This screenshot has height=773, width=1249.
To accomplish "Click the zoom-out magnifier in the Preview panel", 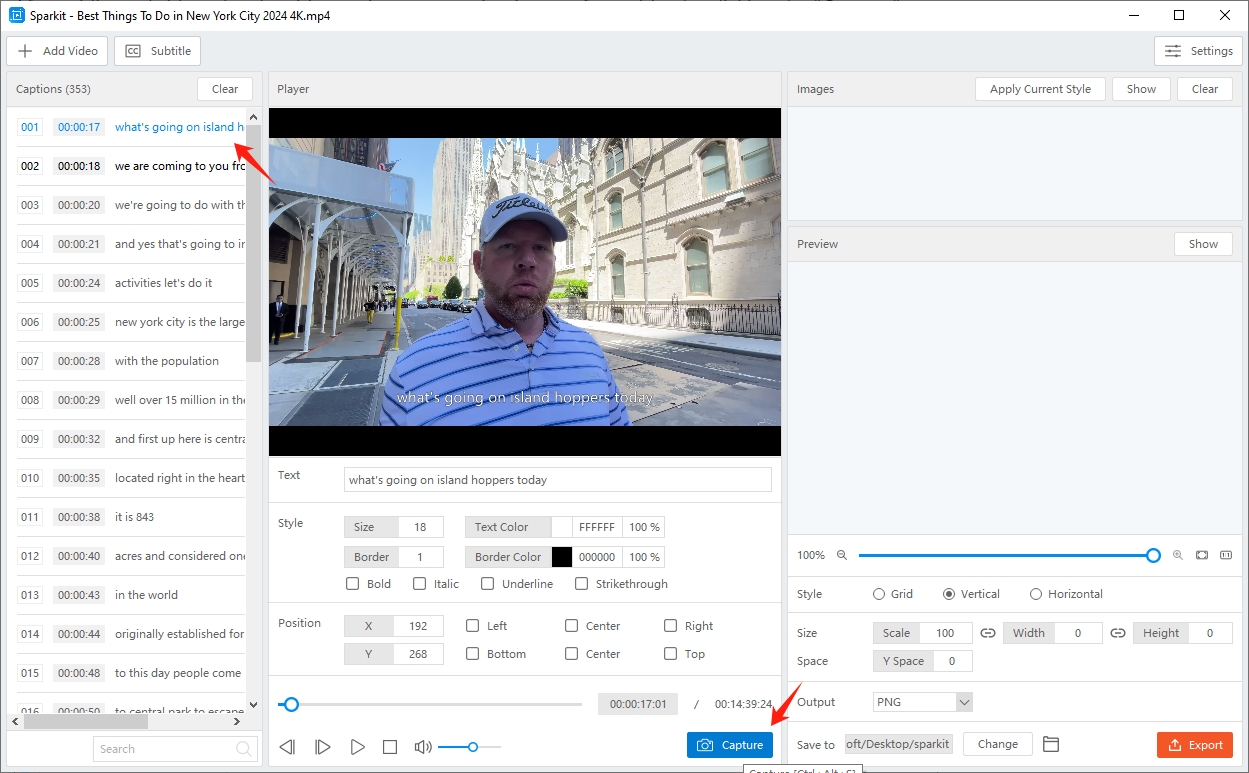I will [841, 554].
